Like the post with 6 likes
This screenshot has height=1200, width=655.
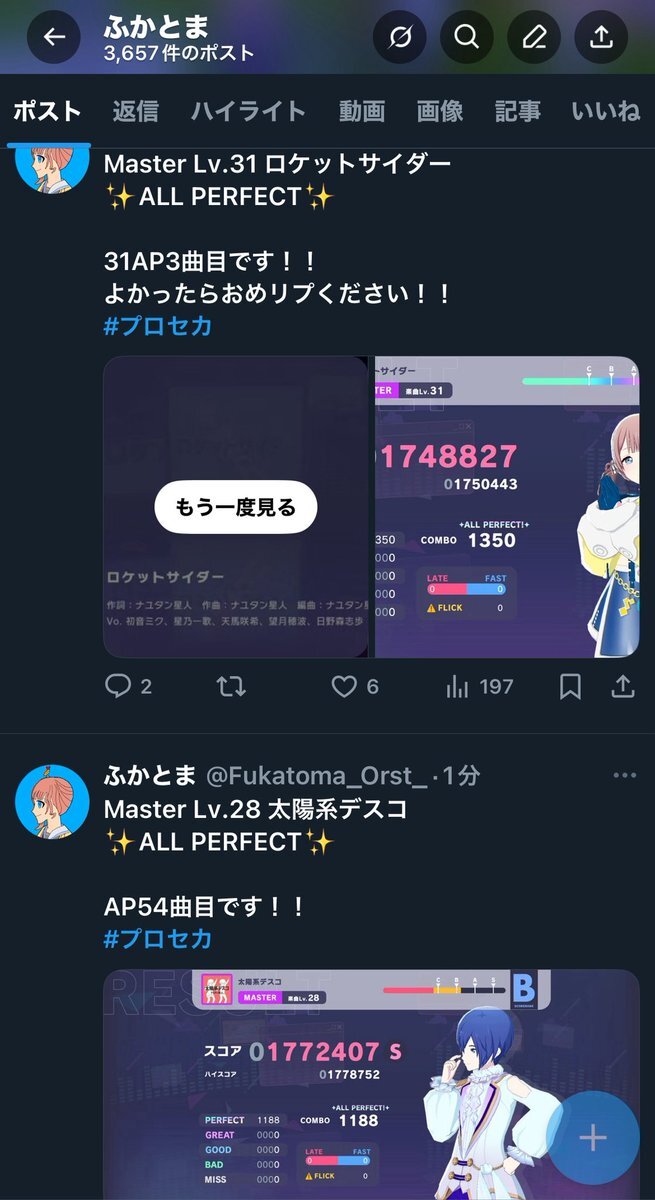[x=354, y=686]
